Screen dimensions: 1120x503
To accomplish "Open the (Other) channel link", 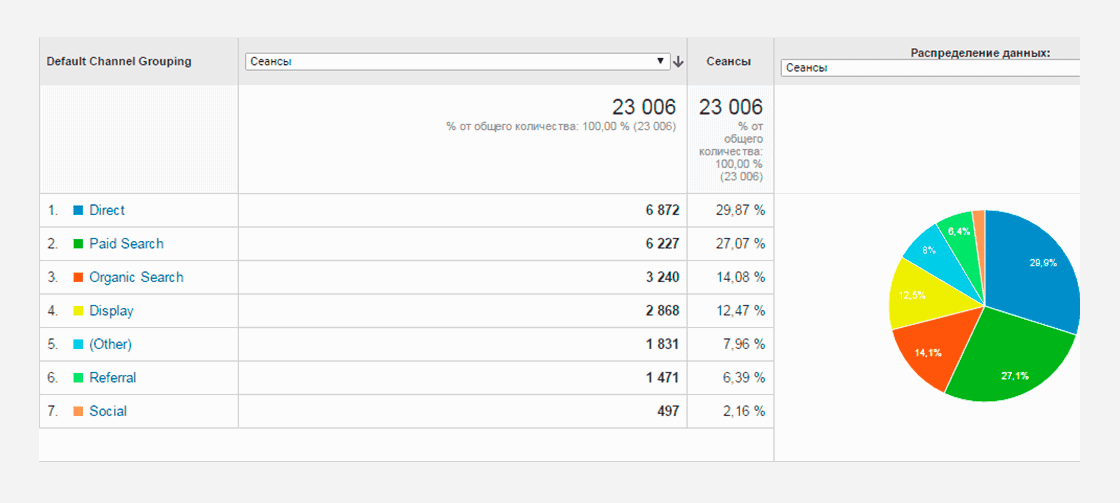I will tap(111, 344).
